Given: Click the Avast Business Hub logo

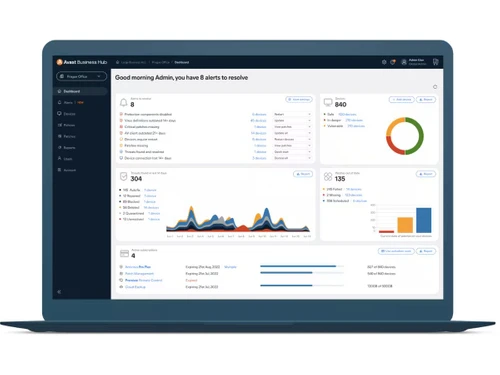Looking at the screenshot, I should point(82,62).
